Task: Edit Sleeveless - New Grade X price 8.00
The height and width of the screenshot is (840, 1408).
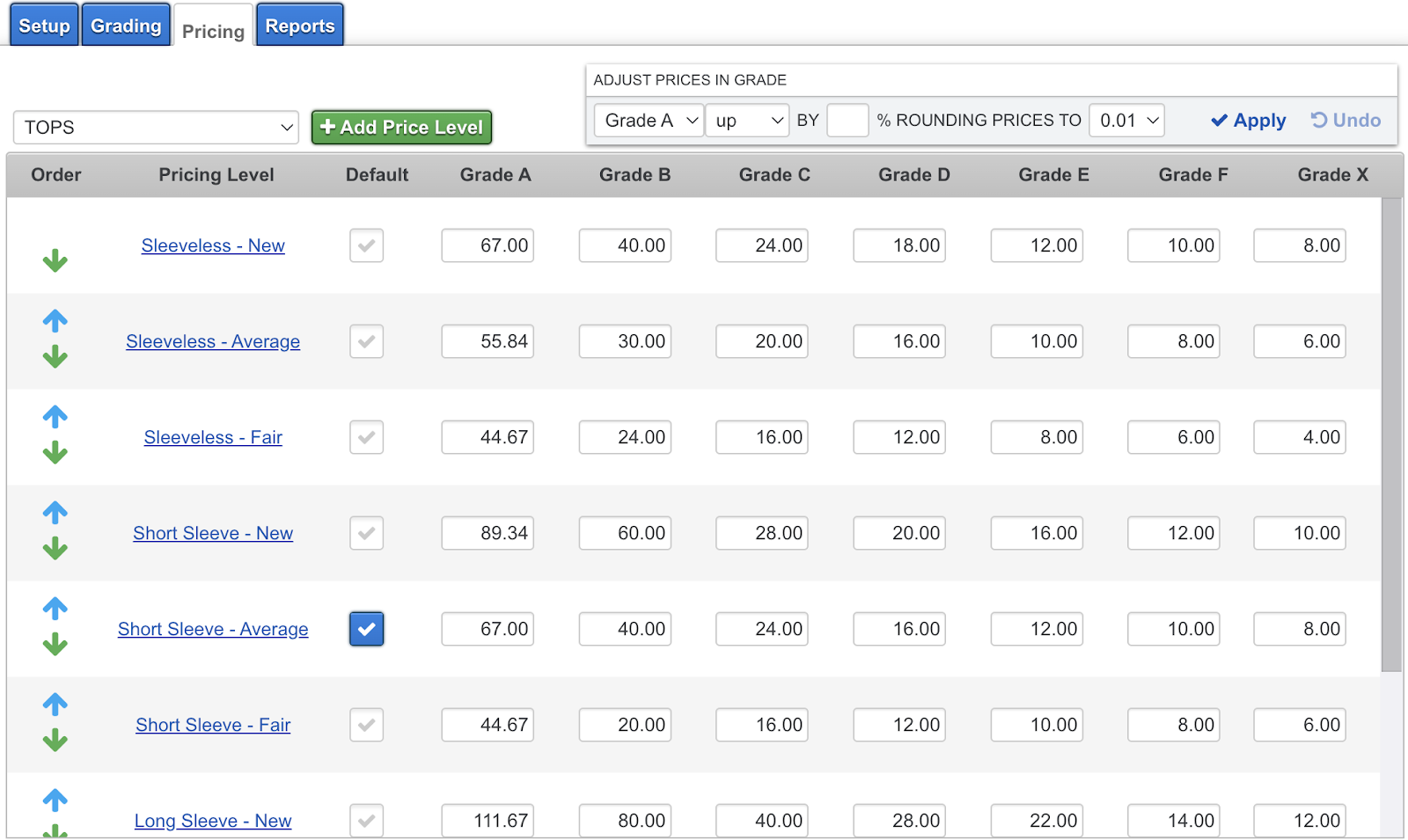Action: (x=1300, y=245)
